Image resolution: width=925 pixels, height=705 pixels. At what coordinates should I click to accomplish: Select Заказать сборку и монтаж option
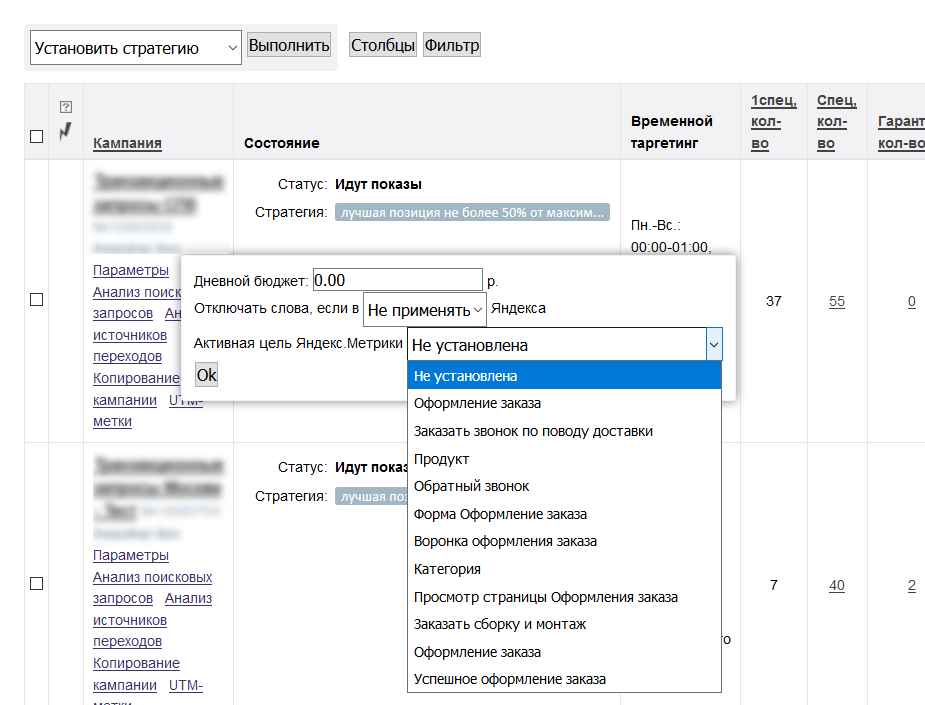click(x=500, y=624)
